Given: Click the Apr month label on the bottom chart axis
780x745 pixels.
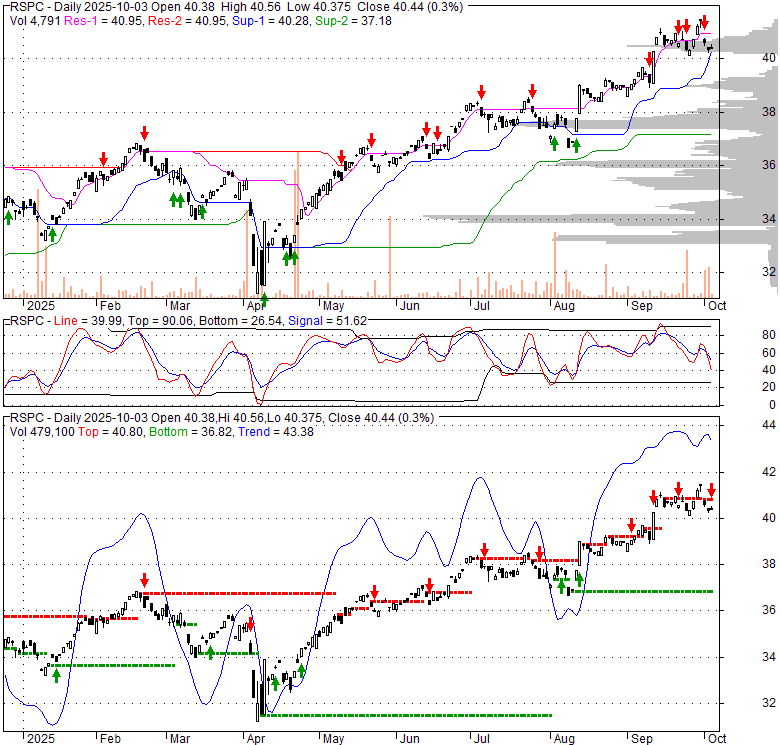Looking at the screenshot, I should pos(256,739).
